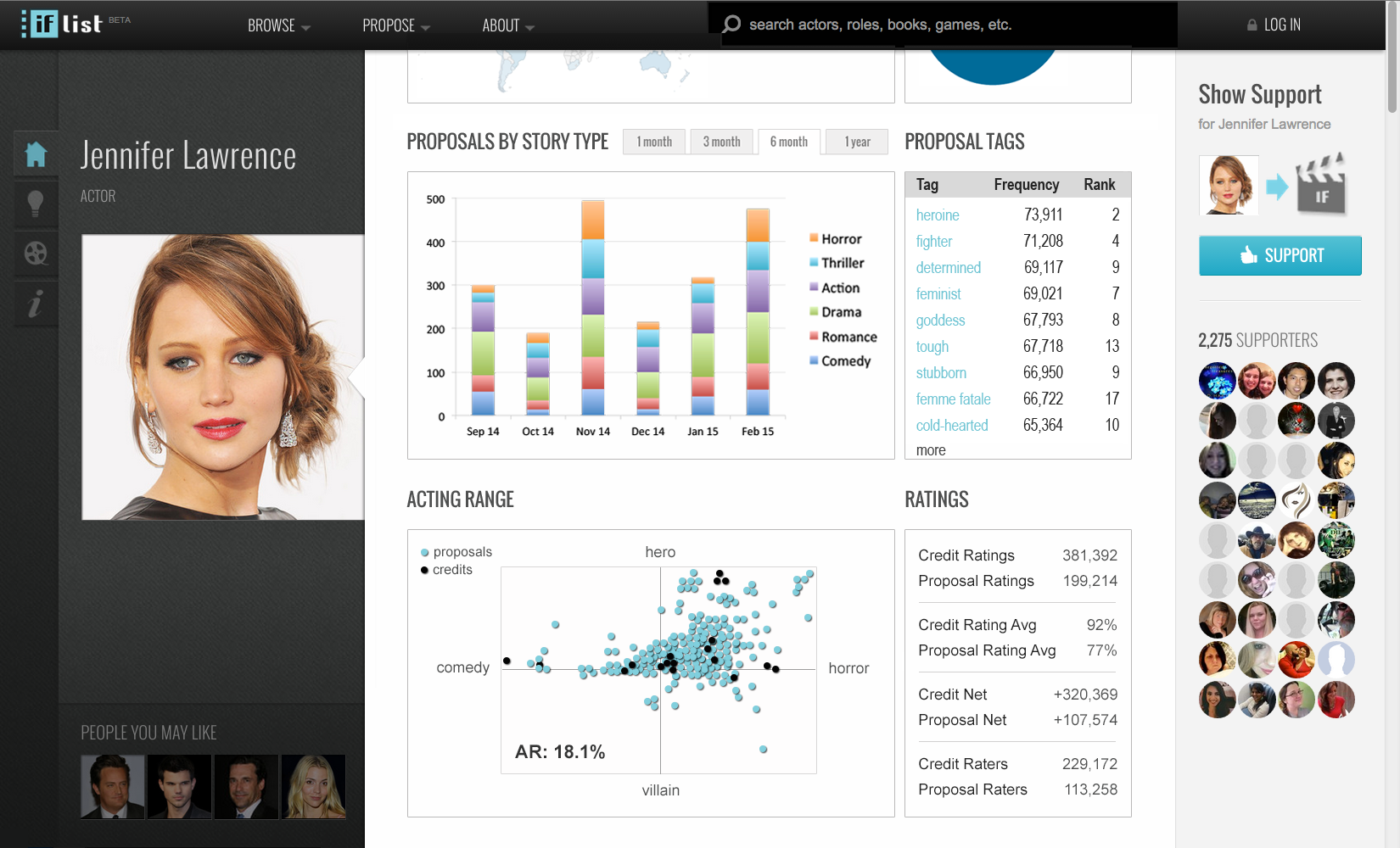
Task: Open the Propose dropdown menu
Action: click(395, 26)
